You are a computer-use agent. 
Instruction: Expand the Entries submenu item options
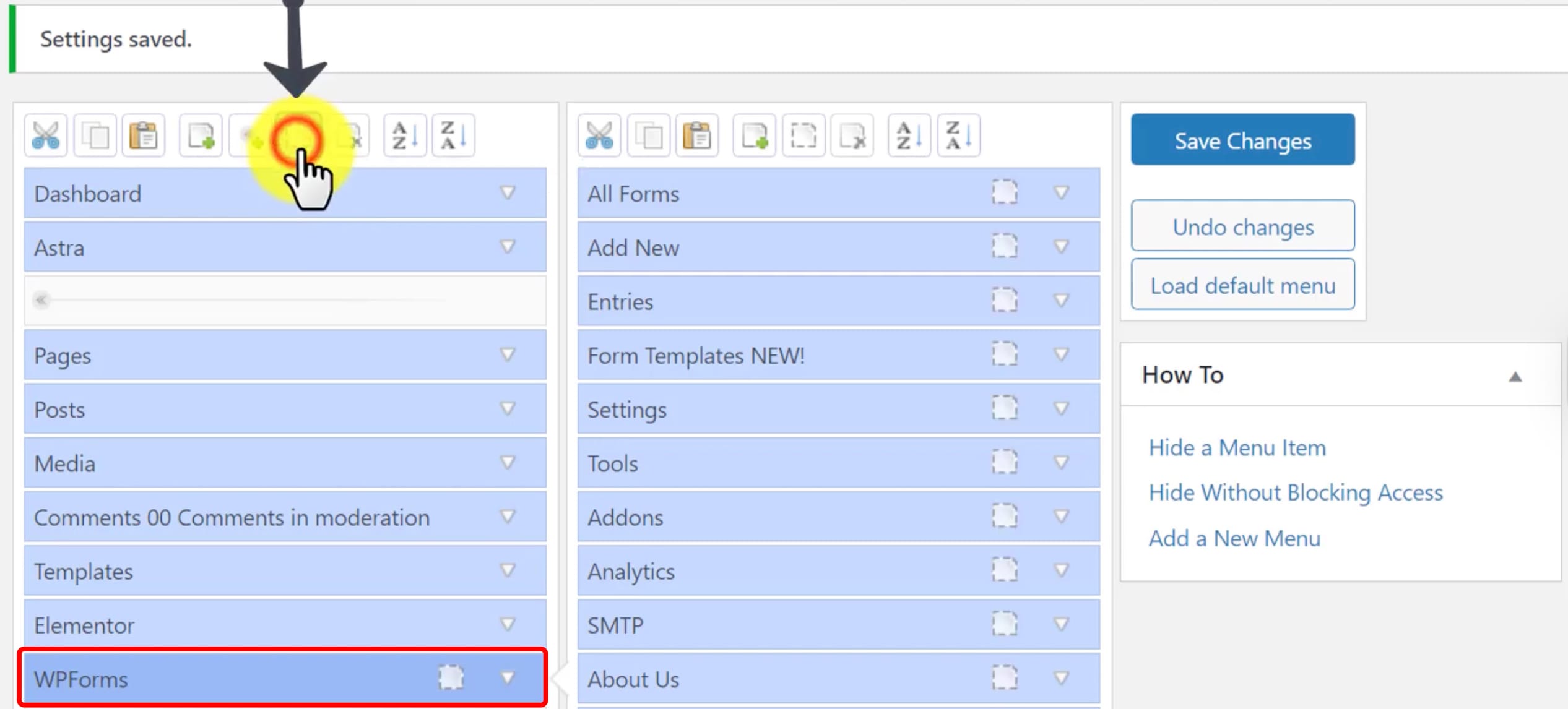point(1060,301)
